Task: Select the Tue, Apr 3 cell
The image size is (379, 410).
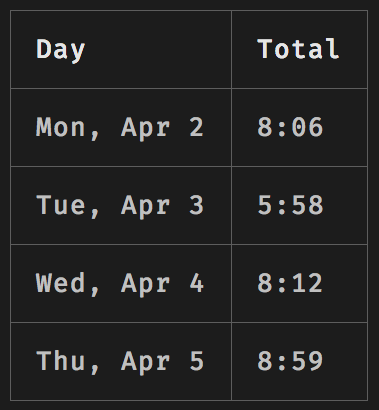Action: click(x=121, y=206)
